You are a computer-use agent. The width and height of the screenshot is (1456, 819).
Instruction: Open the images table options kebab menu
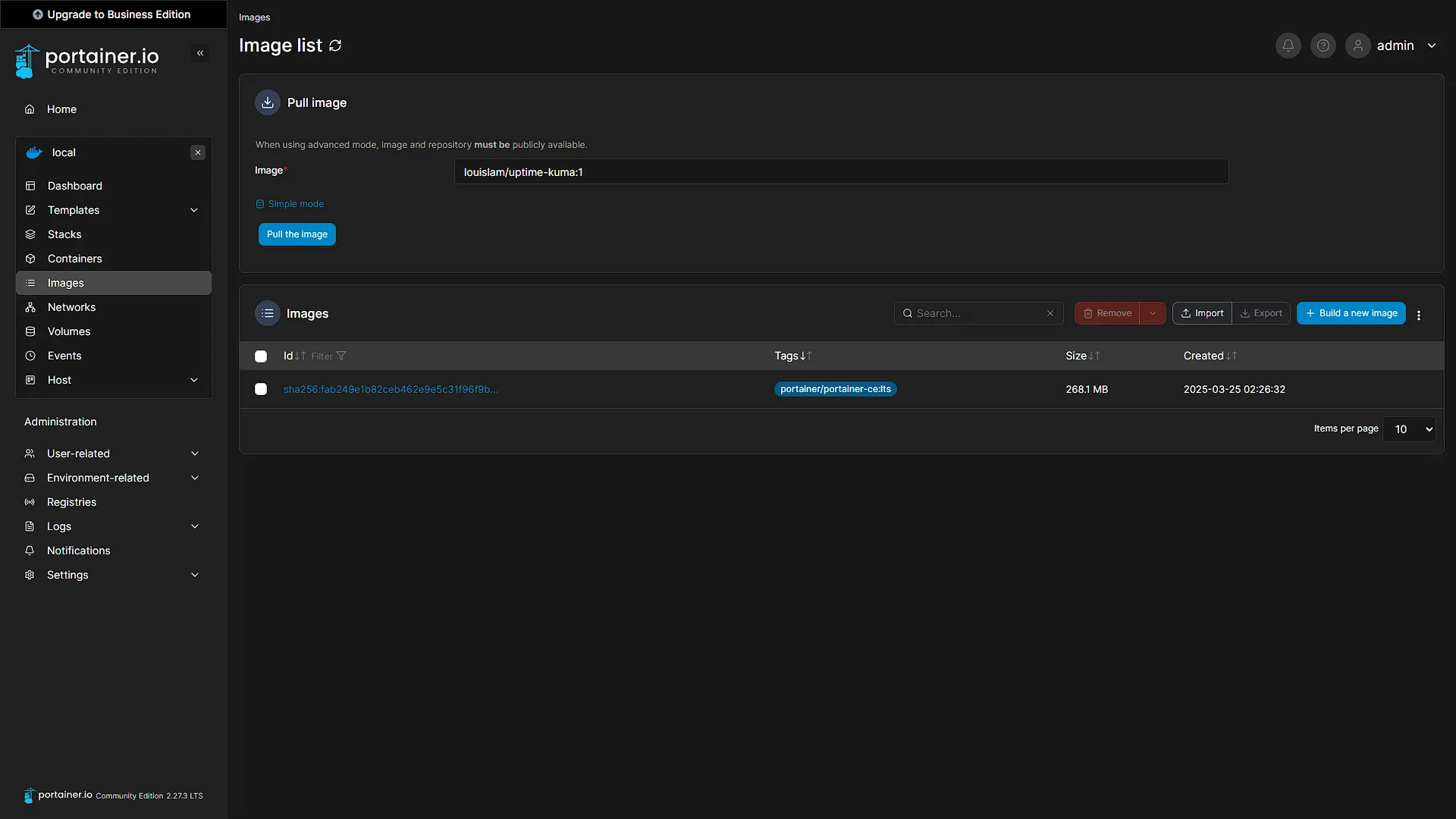coord(1419,315)
